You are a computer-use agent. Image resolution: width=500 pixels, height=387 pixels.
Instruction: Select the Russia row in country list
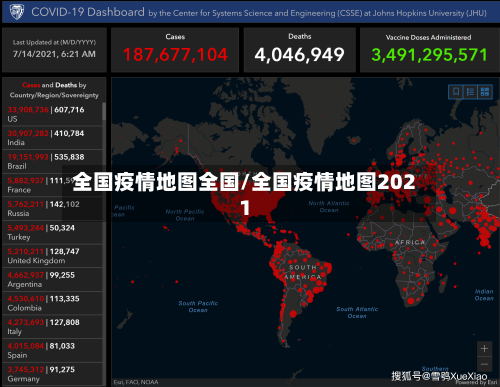[52, 209]
